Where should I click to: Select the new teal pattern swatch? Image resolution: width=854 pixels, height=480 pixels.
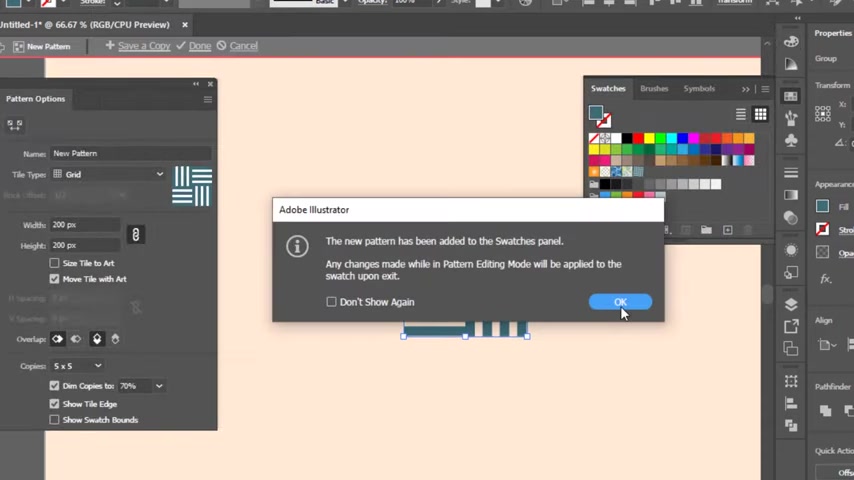[x=638, y=172]
